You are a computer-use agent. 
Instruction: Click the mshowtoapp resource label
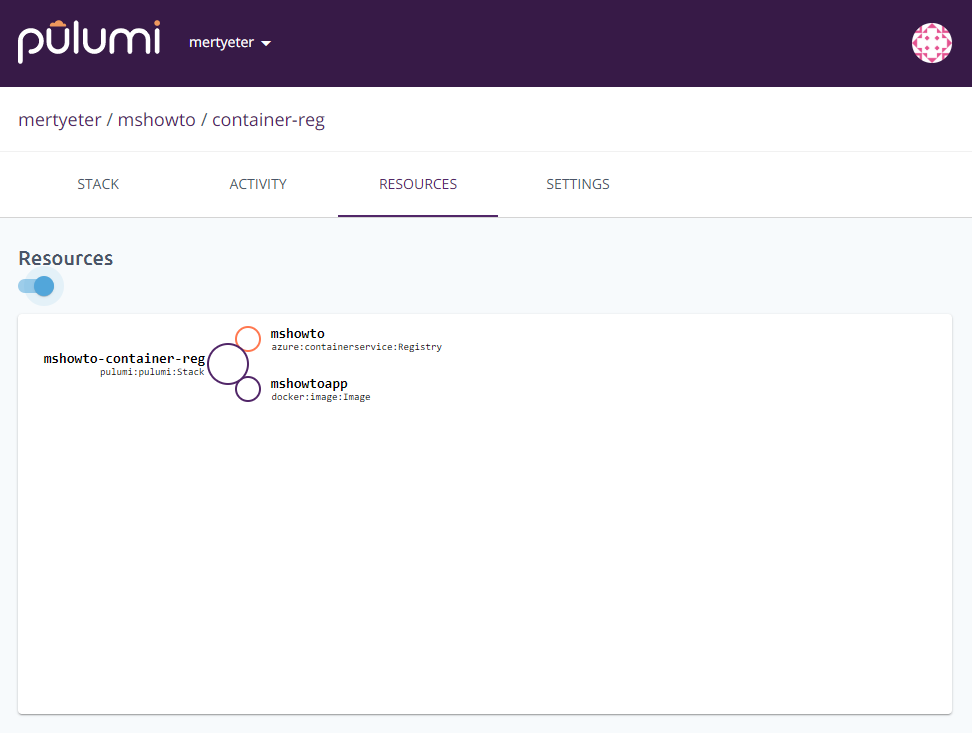coord(309,384)
